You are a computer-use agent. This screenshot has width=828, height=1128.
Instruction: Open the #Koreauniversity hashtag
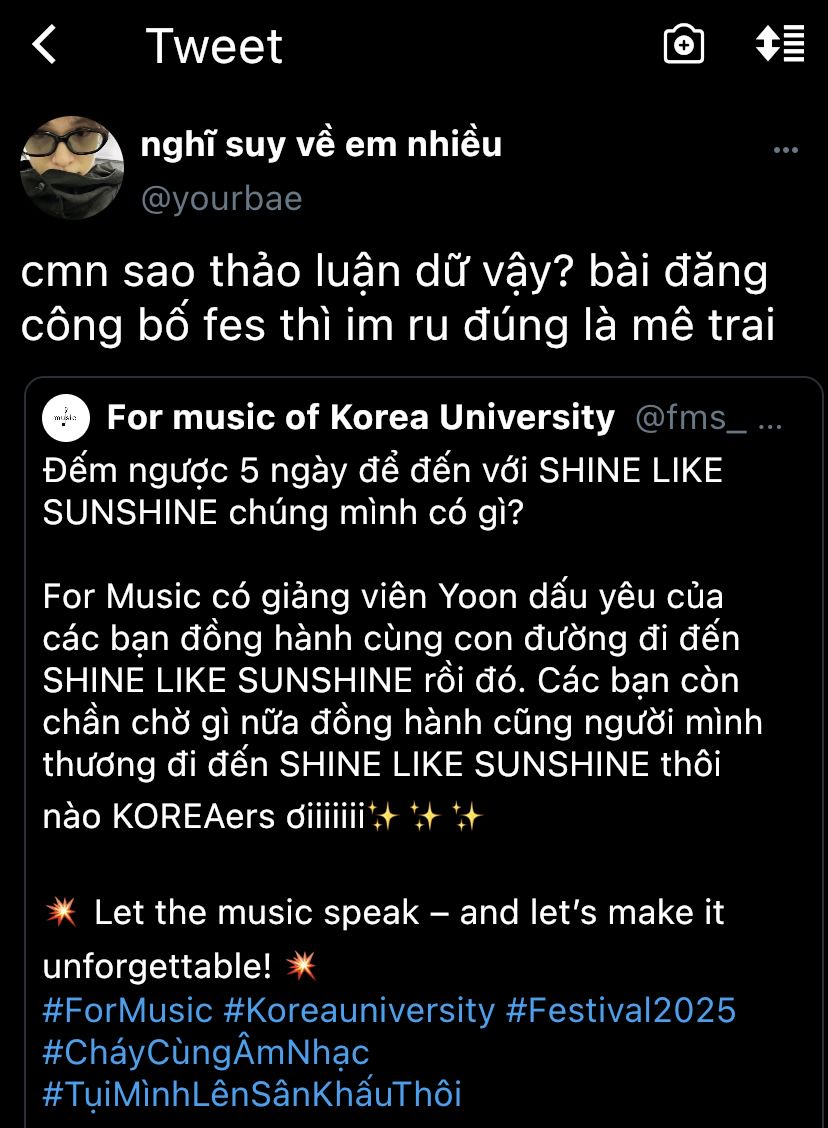(x=359, y=1010)
